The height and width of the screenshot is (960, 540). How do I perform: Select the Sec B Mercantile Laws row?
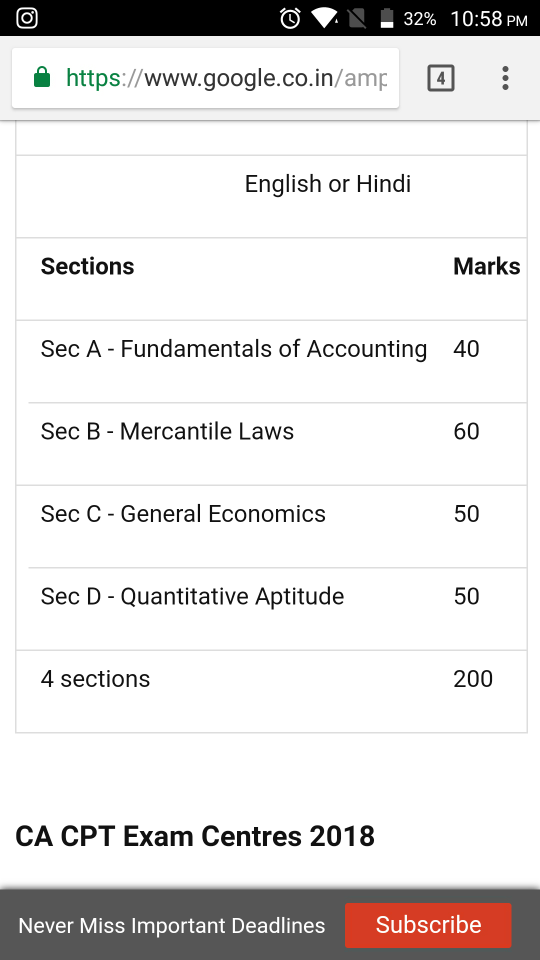point(271,444)
